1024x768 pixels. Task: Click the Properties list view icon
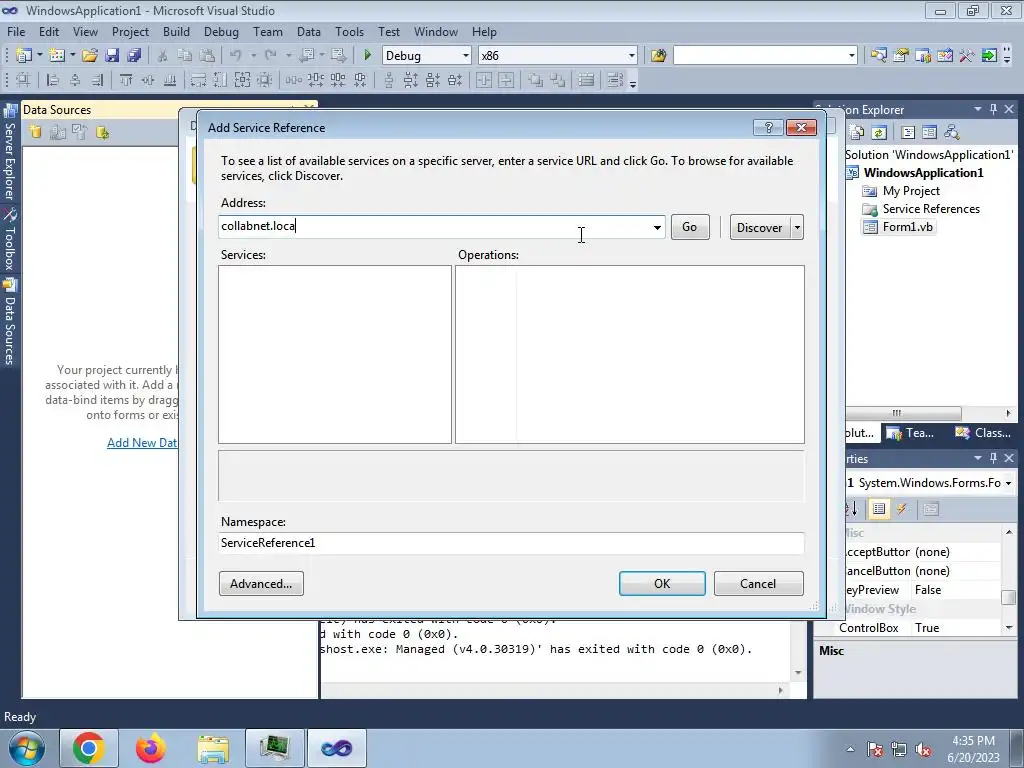coord(879,509)
